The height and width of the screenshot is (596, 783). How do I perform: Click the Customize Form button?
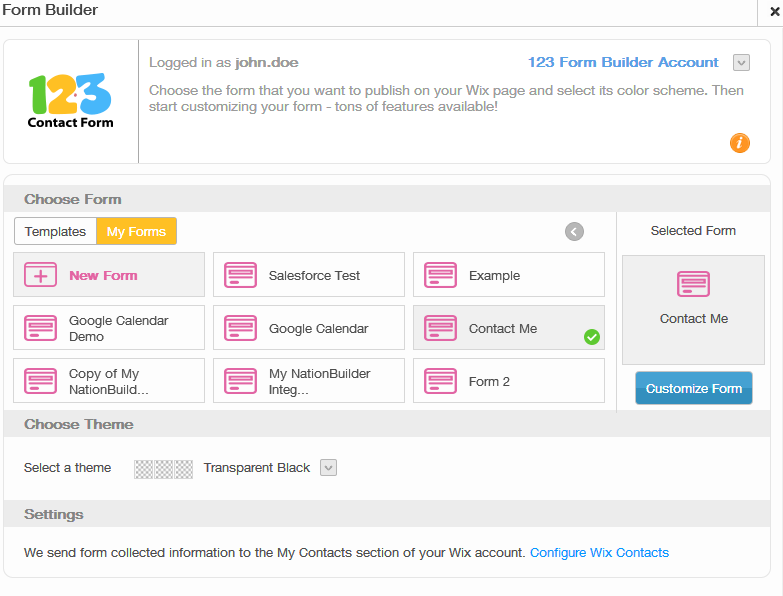click(694, 388)
